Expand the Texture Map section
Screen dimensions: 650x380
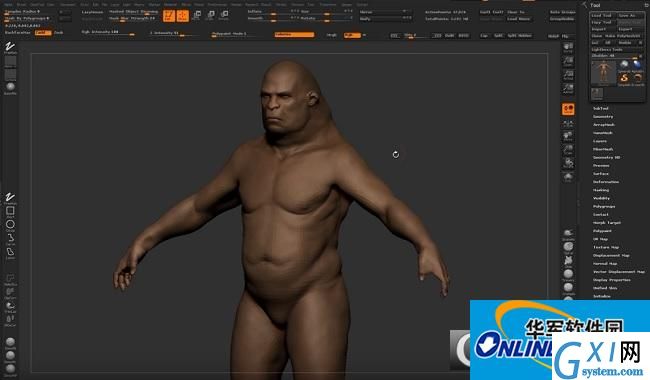pyautogui.click(x=606, y=247)
